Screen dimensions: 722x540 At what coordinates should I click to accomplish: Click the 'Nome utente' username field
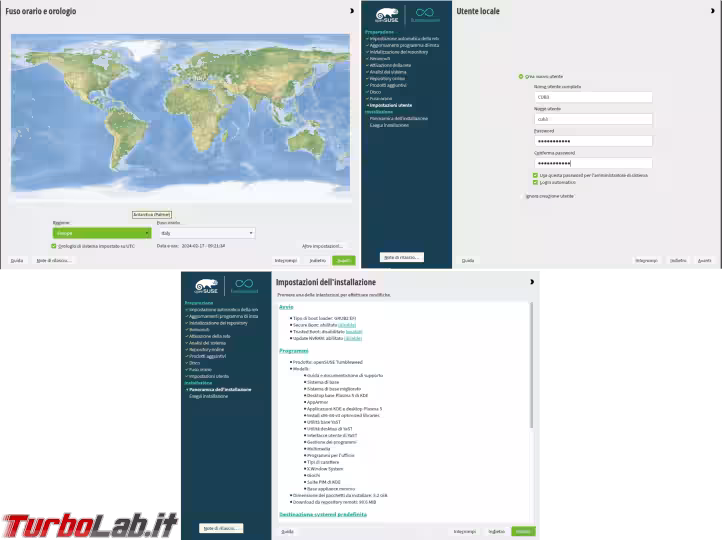point(593,119)
